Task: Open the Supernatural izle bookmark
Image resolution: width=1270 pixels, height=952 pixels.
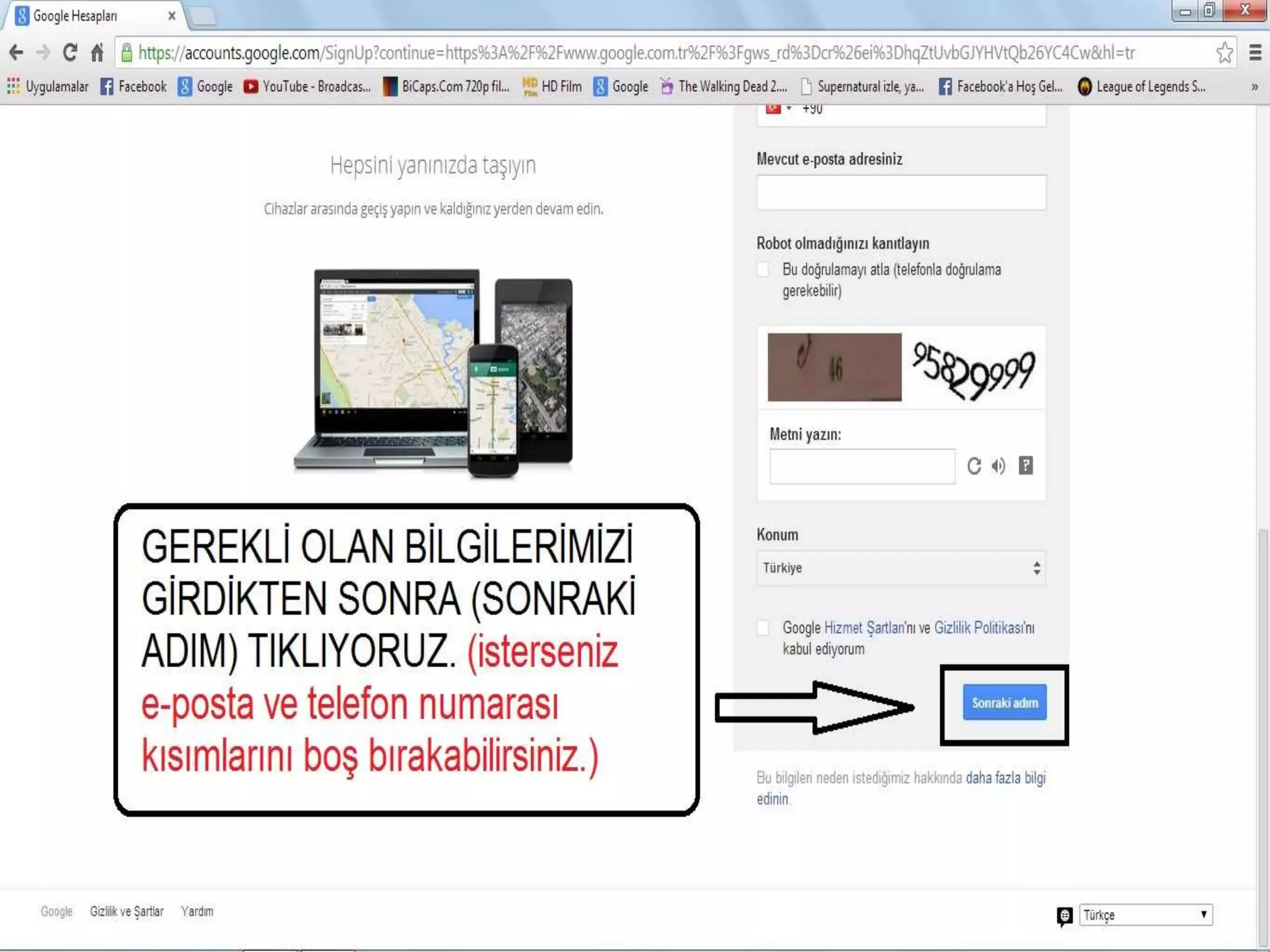Action: click(863, 86)
